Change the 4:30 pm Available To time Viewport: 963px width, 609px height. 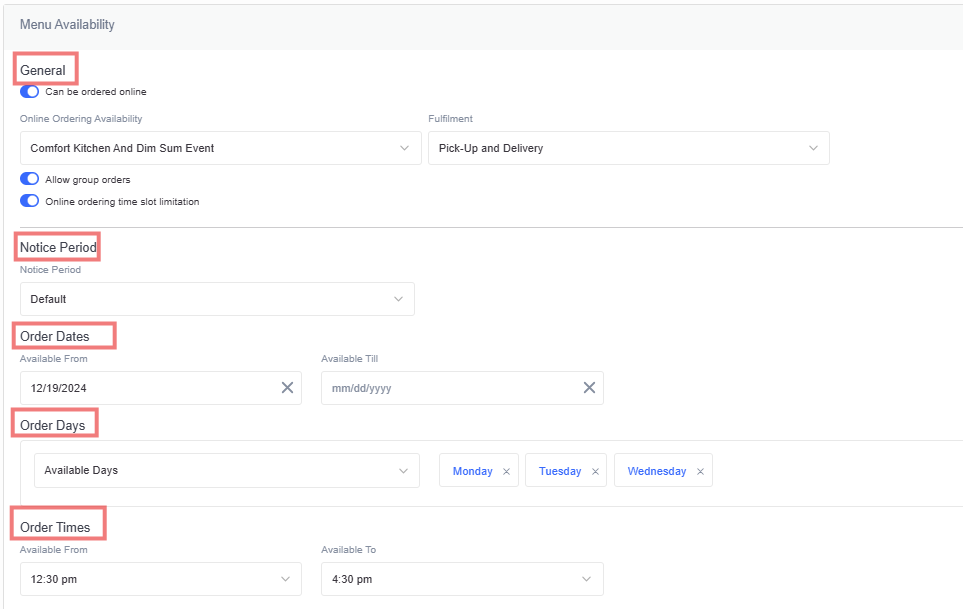tap(462, 579)
